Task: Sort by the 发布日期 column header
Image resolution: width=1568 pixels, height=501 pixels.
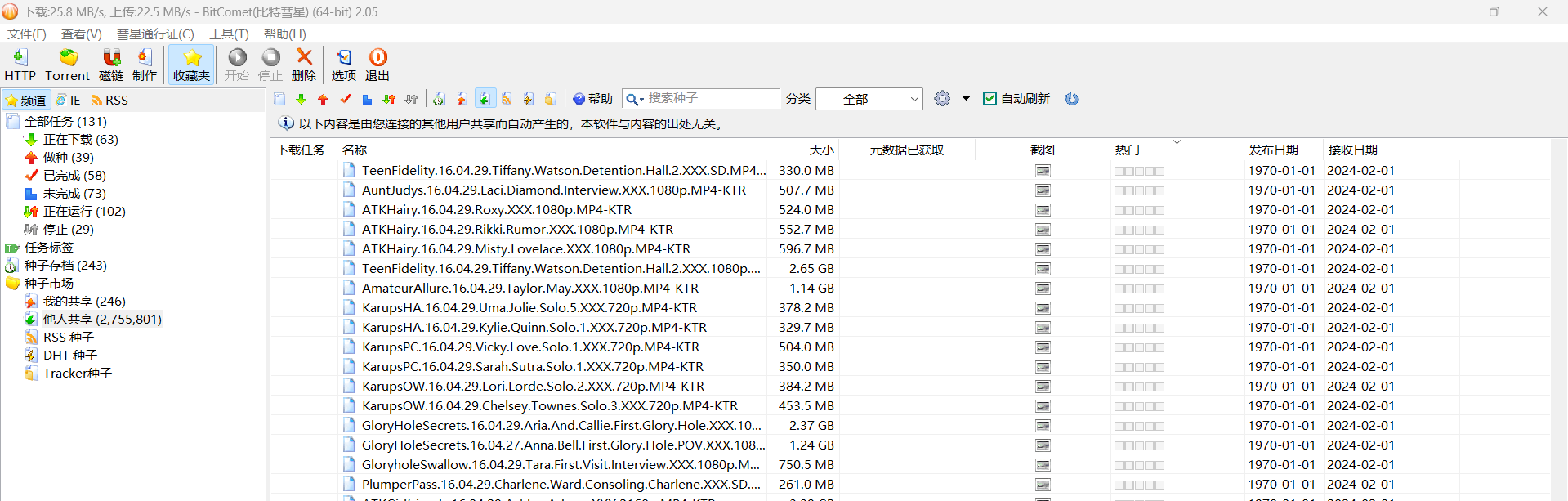Action: (x=1282, y=150)
